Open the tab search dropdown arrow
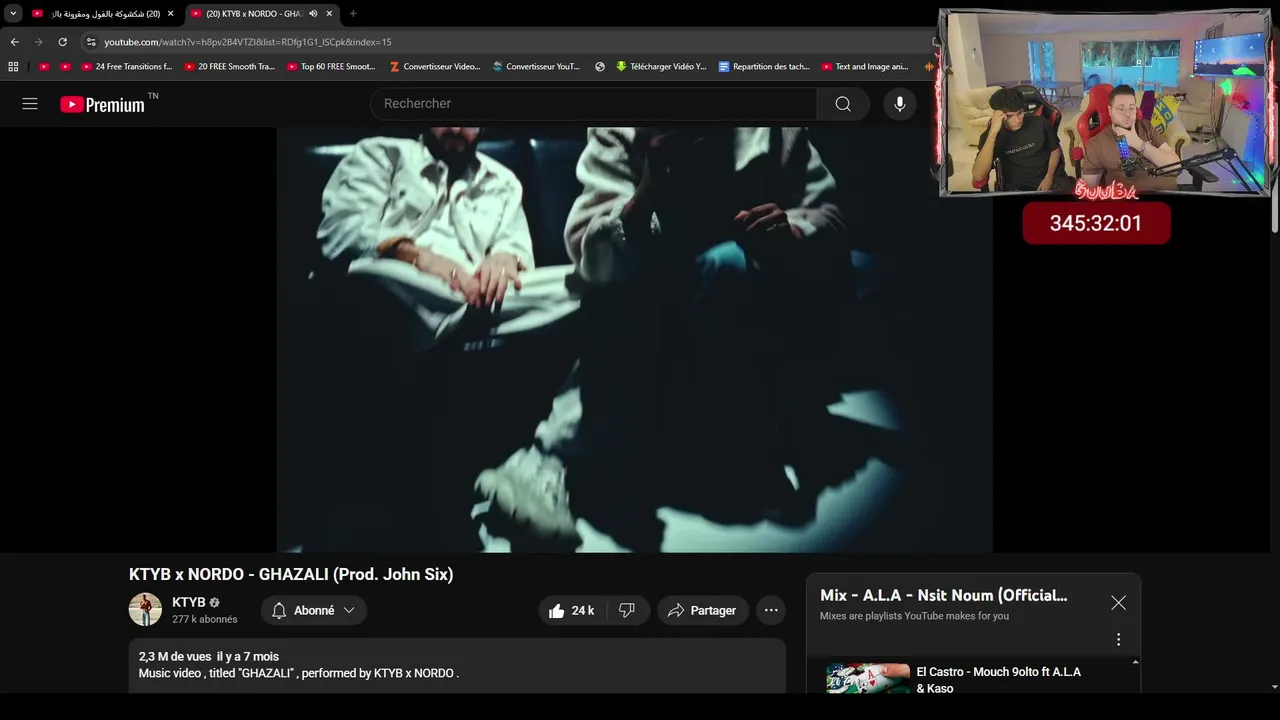The width and height of the screenshot is (1280, 720). (x=13, y=14)
